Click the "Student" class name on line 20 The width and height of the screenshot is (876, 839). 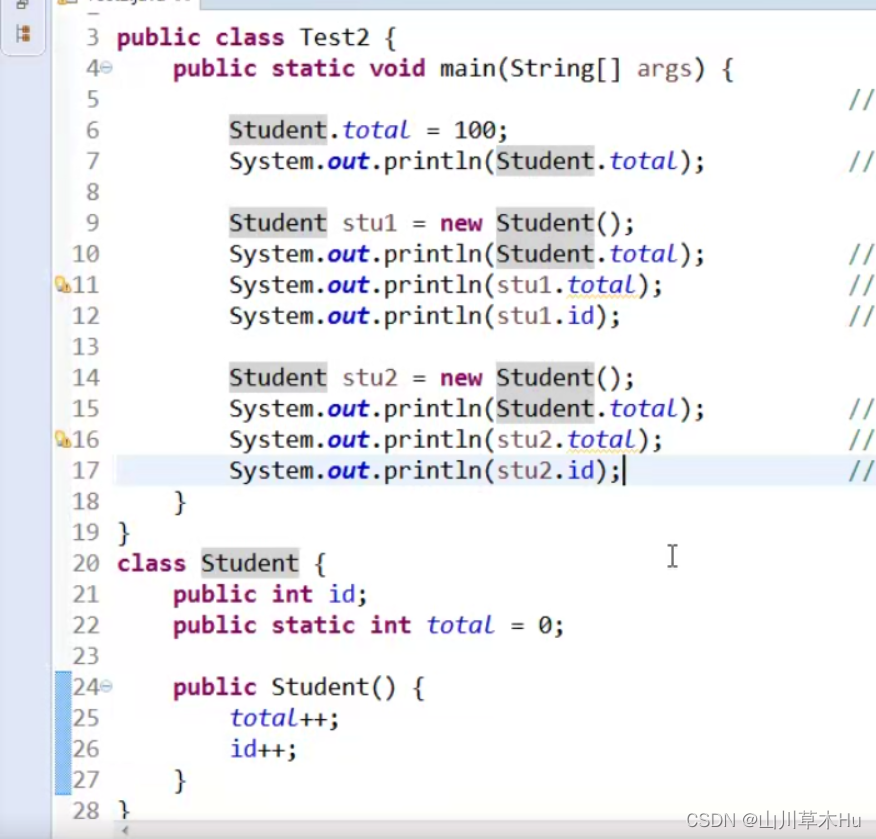pos(250,564)
